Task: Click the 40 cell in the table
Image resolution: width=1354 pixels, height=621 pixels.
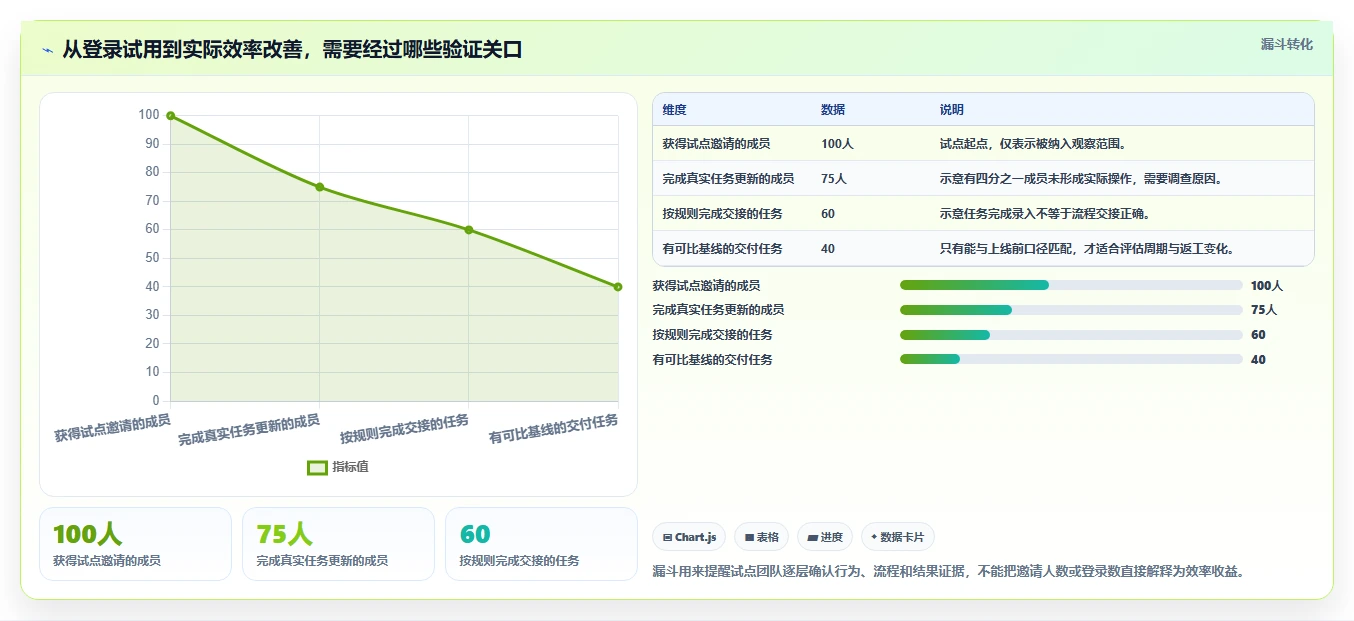Action: (828, 249)
